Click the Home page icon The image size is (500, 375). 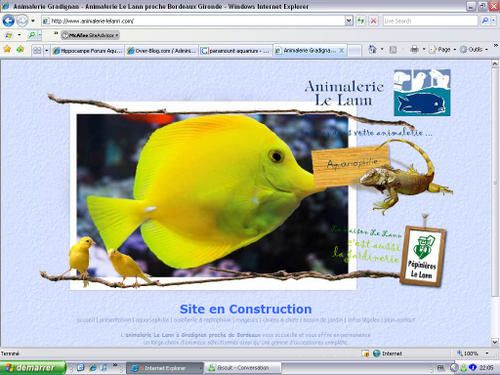point(372,50)
